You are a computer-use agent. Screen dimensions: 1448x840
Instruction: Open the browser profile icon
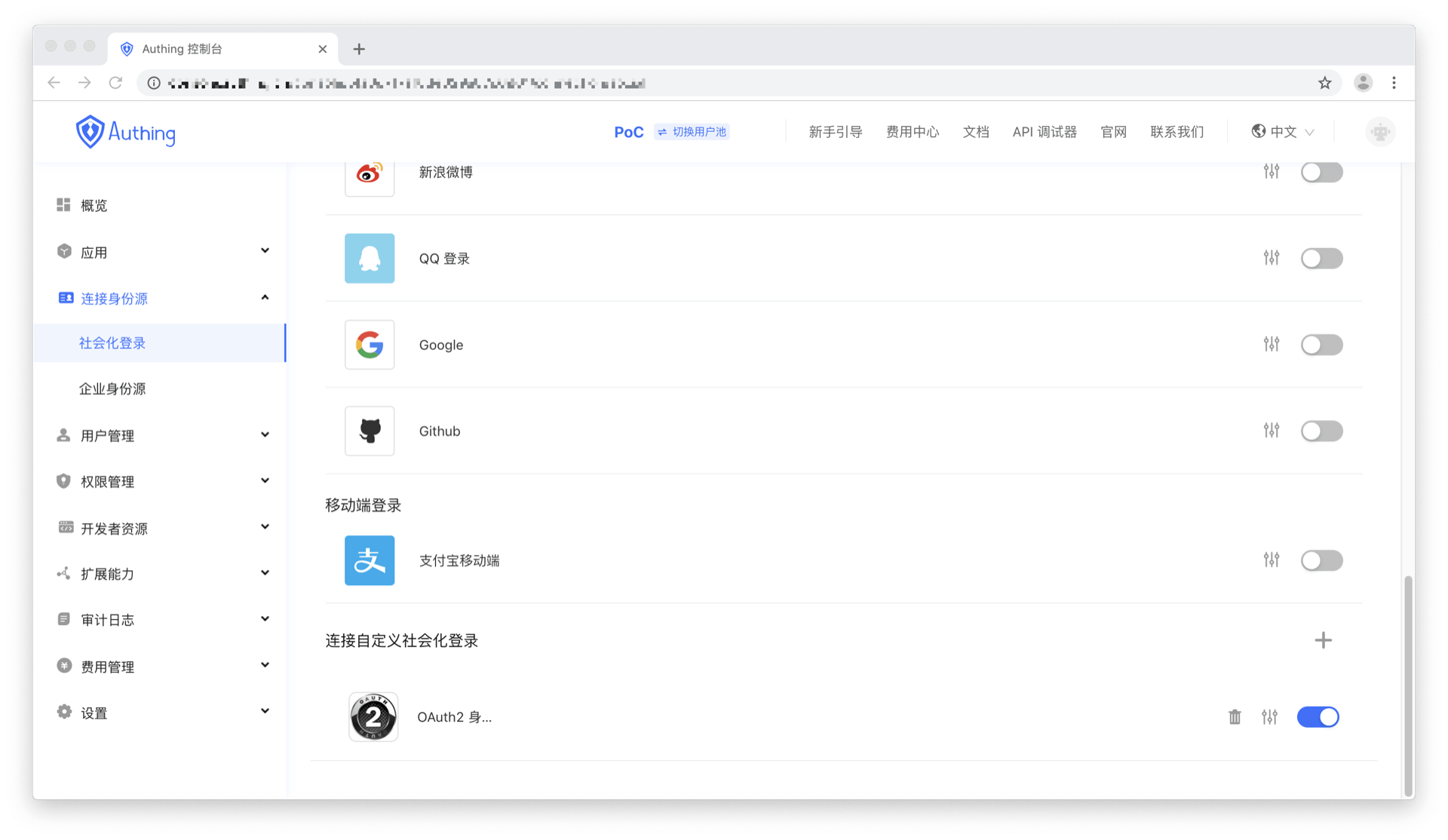tap(1363, 83)
